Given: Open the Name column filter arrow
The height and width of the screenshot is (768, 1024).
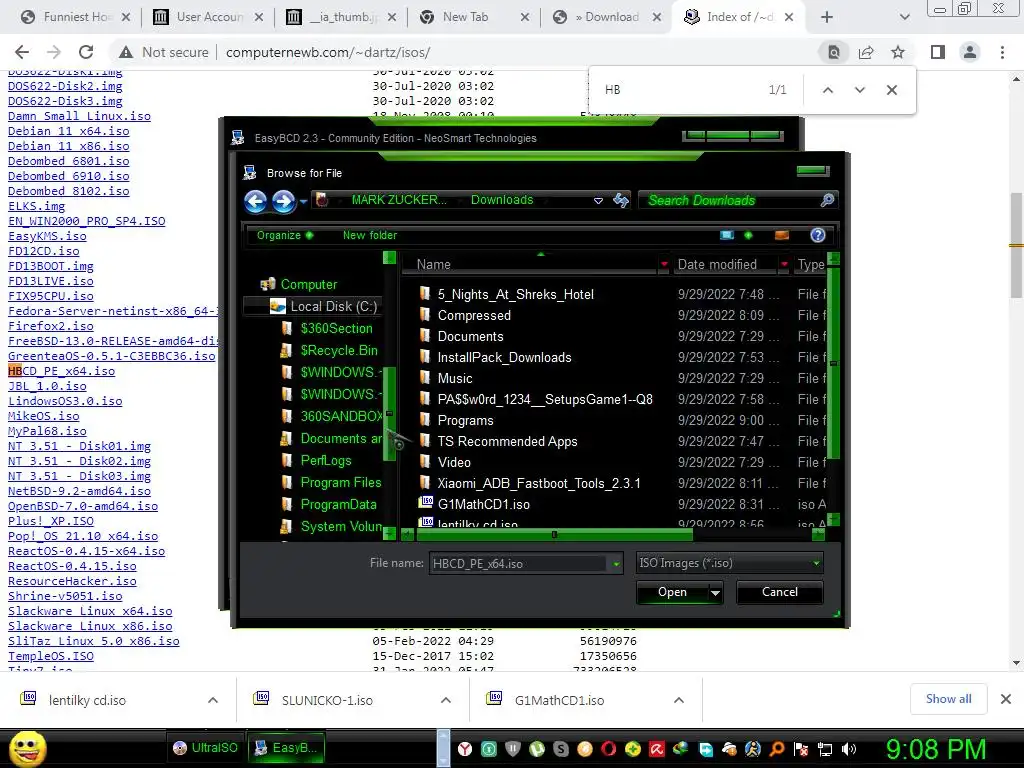Looking at the screenshot, I should [x=664, y=264].
